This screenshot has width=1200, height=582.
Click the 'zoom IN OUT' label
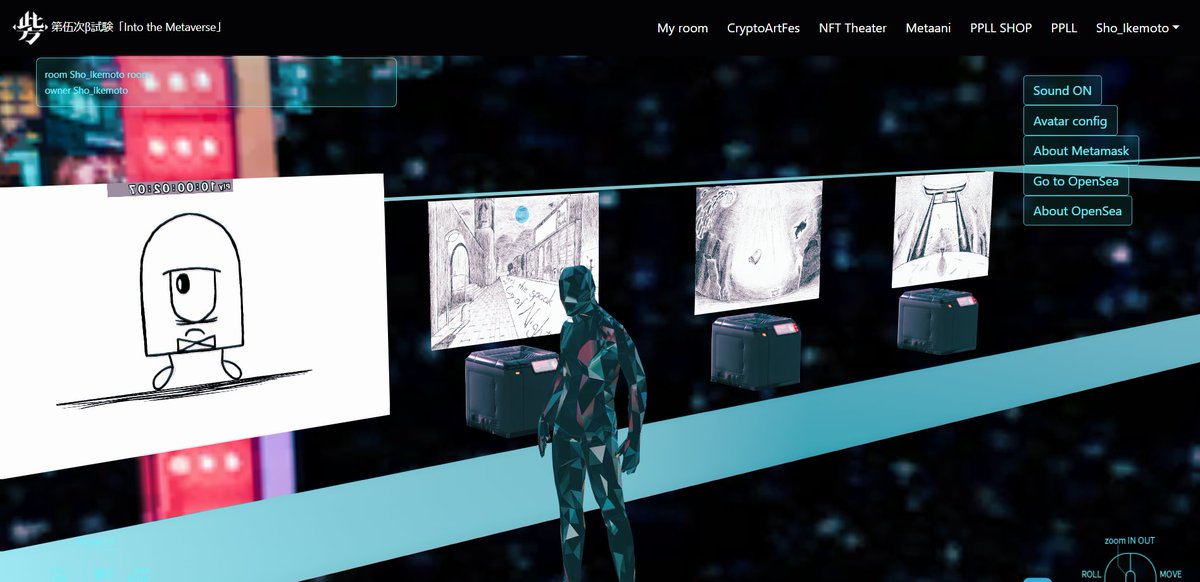[x=1129, y=541]
